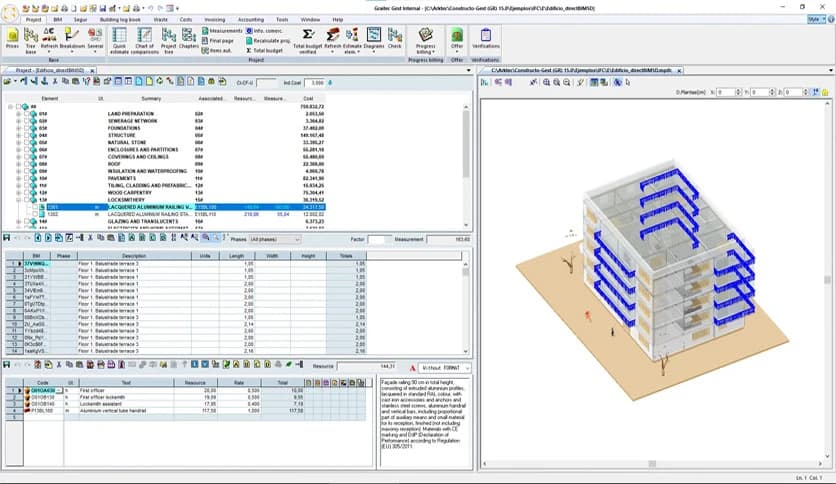Open the Phases dropdown
The height and width of the screenshot is (484, 836).
tap(275, 239)
